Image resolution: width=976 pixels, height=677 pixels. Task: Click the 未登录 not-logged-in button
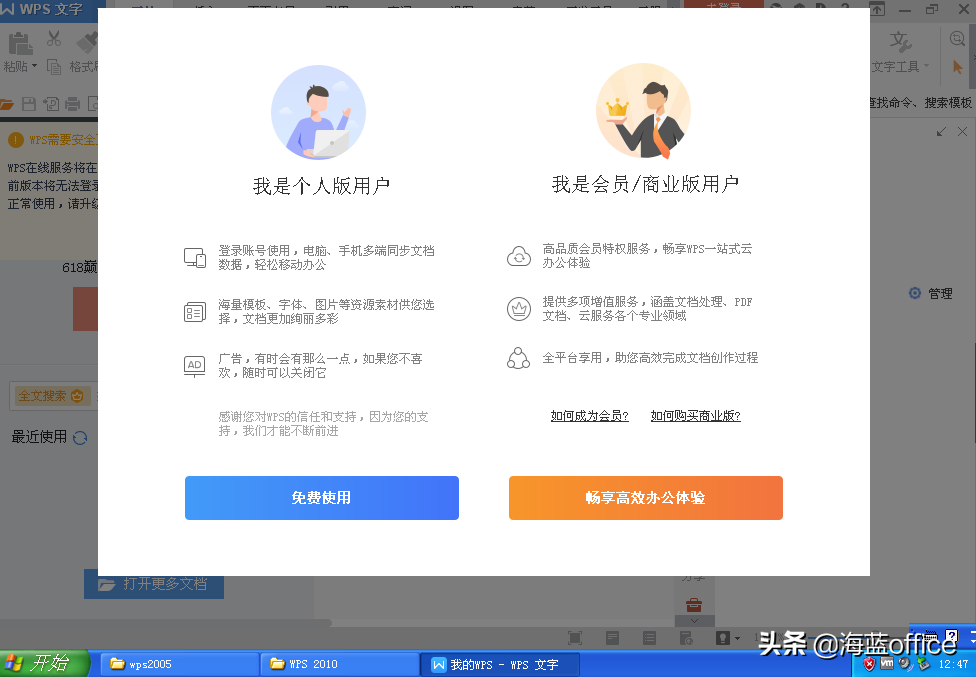pos(724,5)
